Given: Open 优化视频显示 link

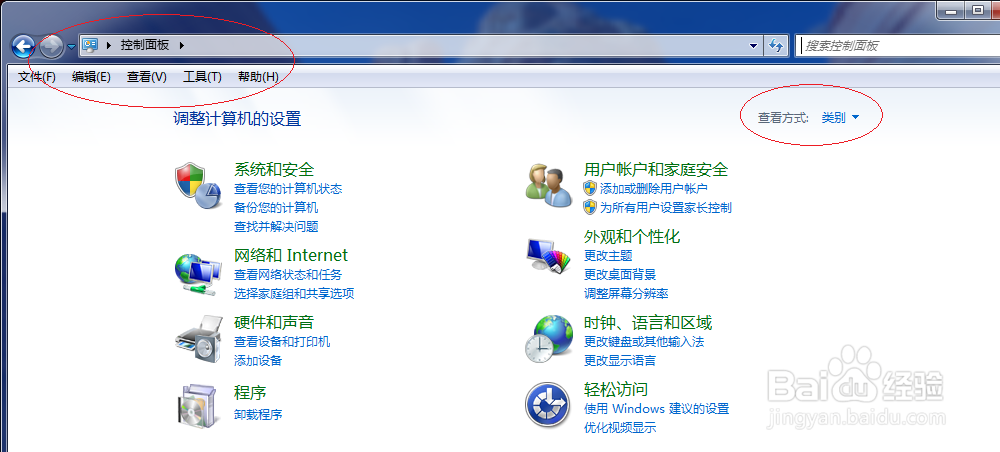Looking at the screenshot, I should tap(620, 428).
